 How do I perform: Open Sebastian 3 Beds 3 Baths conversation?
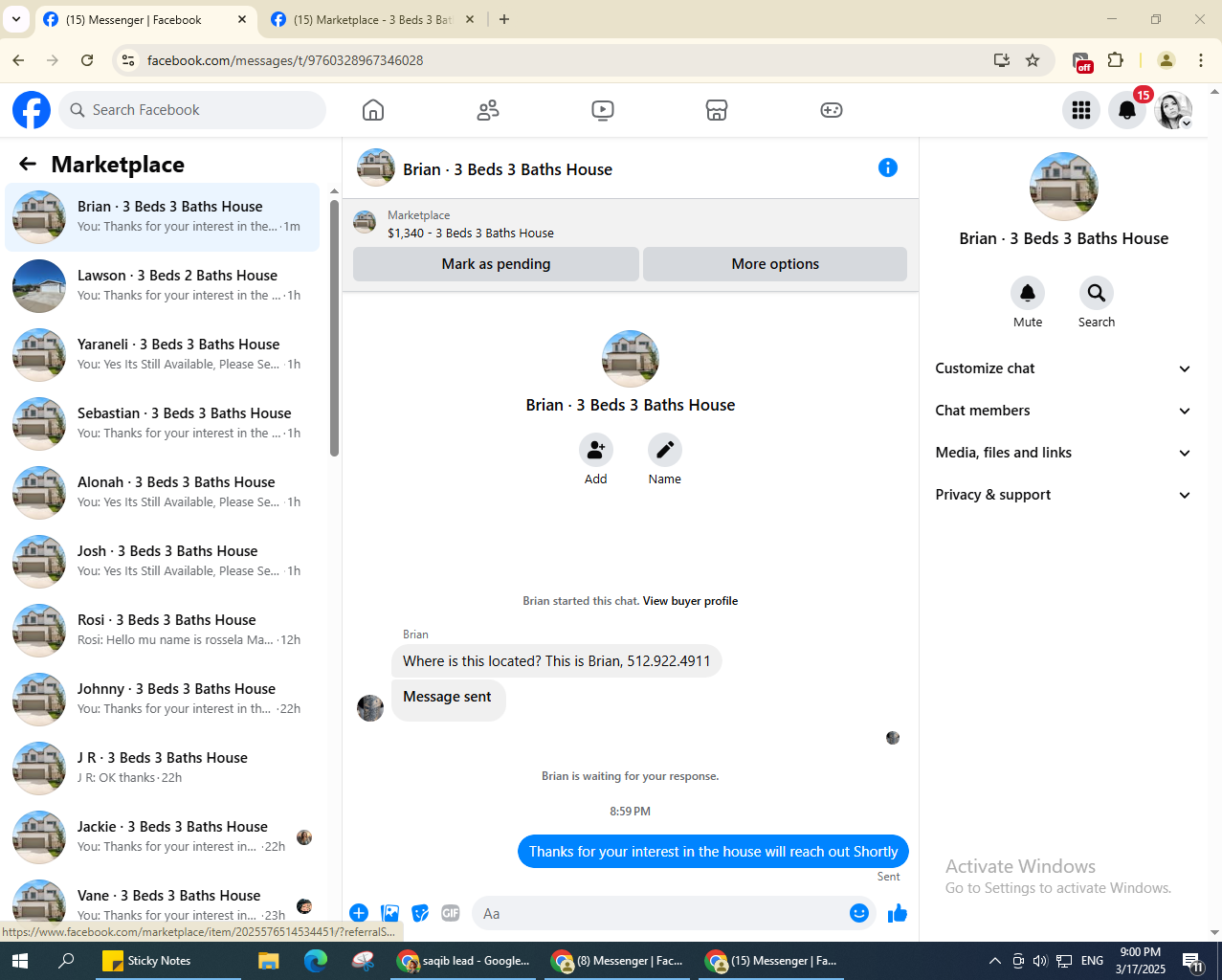[163, 424]
